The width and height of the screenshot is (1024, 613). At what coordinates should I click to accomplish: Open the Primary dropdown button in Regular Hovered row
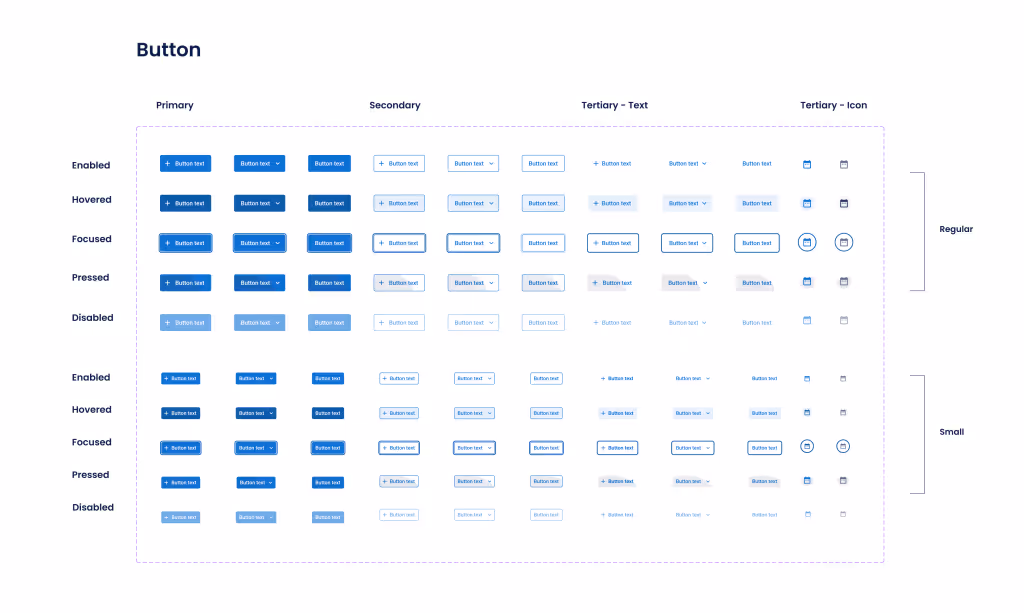tap(259, 204)
